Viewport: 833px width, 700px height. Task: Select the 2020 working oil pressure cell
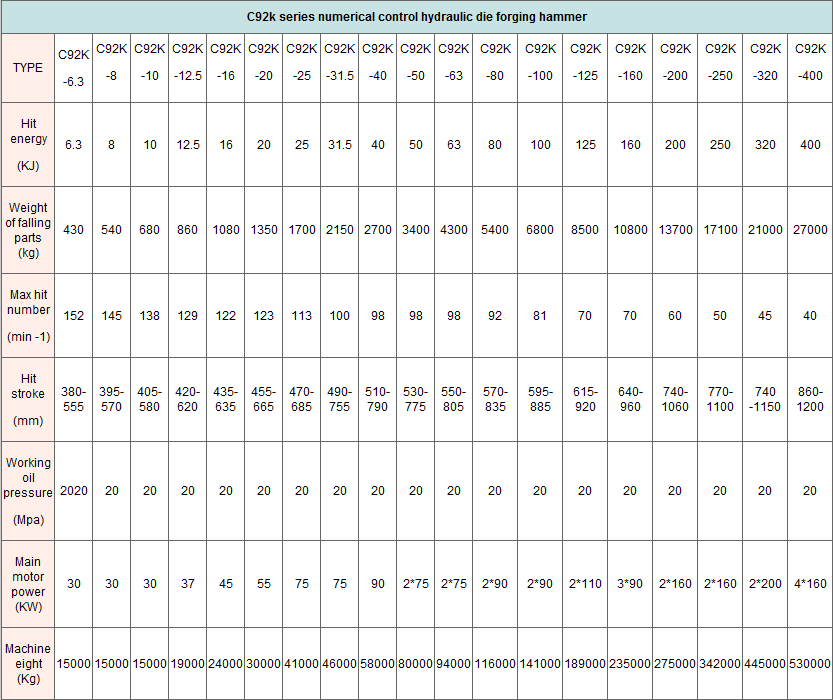click(x=73, y=491)
